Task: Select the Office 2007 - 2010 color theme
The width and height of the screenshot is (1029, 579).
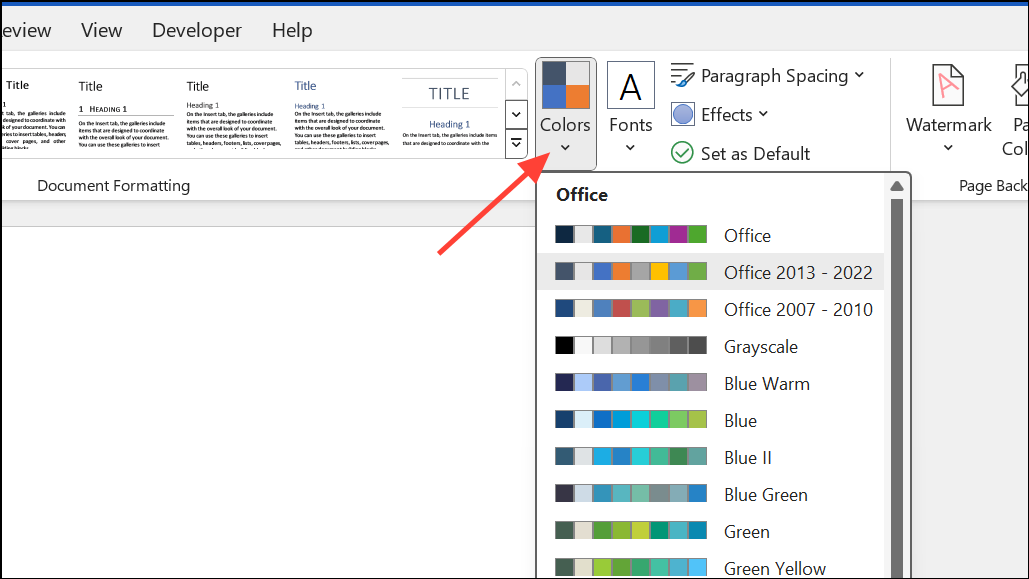Action: pyautogui.click(x=711, y=309)
